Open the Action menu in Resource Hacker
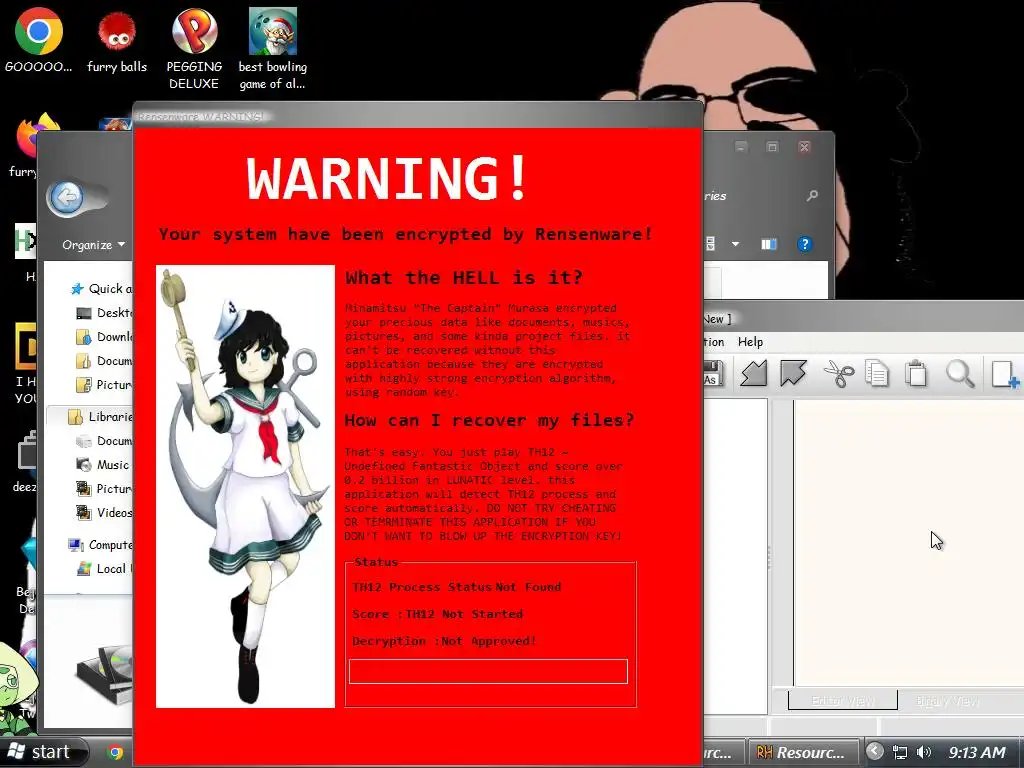 point(713,342)
